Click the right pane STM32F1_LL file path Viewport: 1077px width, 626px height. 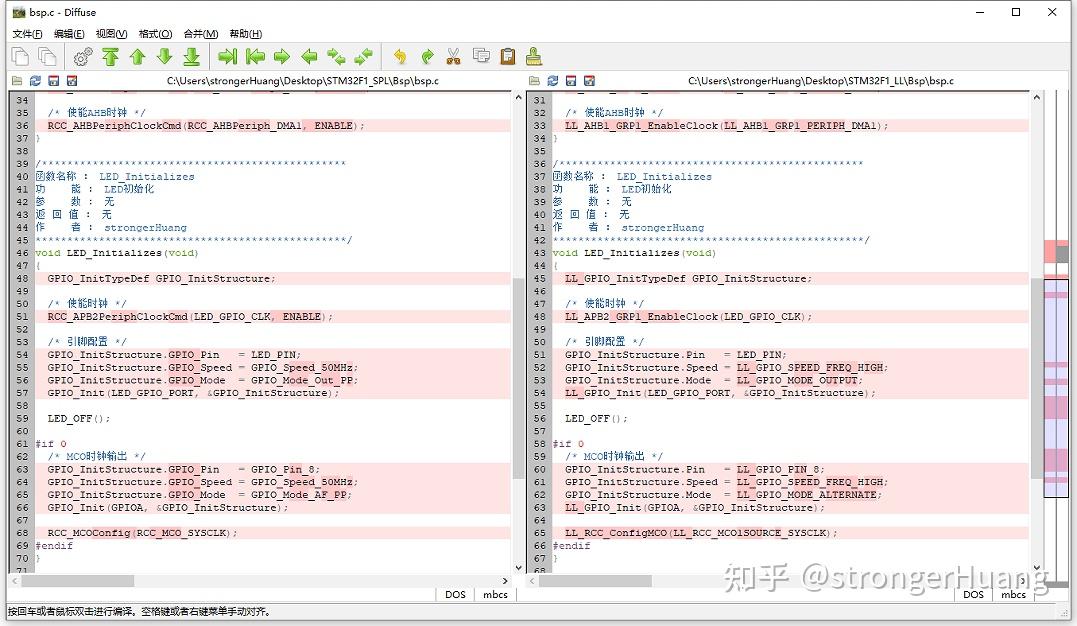[821, 80]
